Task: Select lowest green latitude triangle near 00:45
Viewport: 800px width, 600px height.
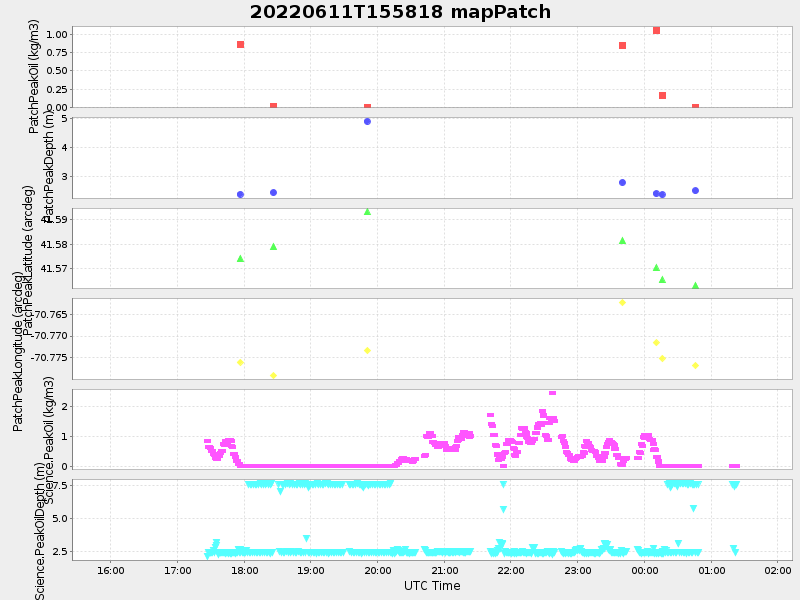Action: pyautogui.click(x=695, y=286)
